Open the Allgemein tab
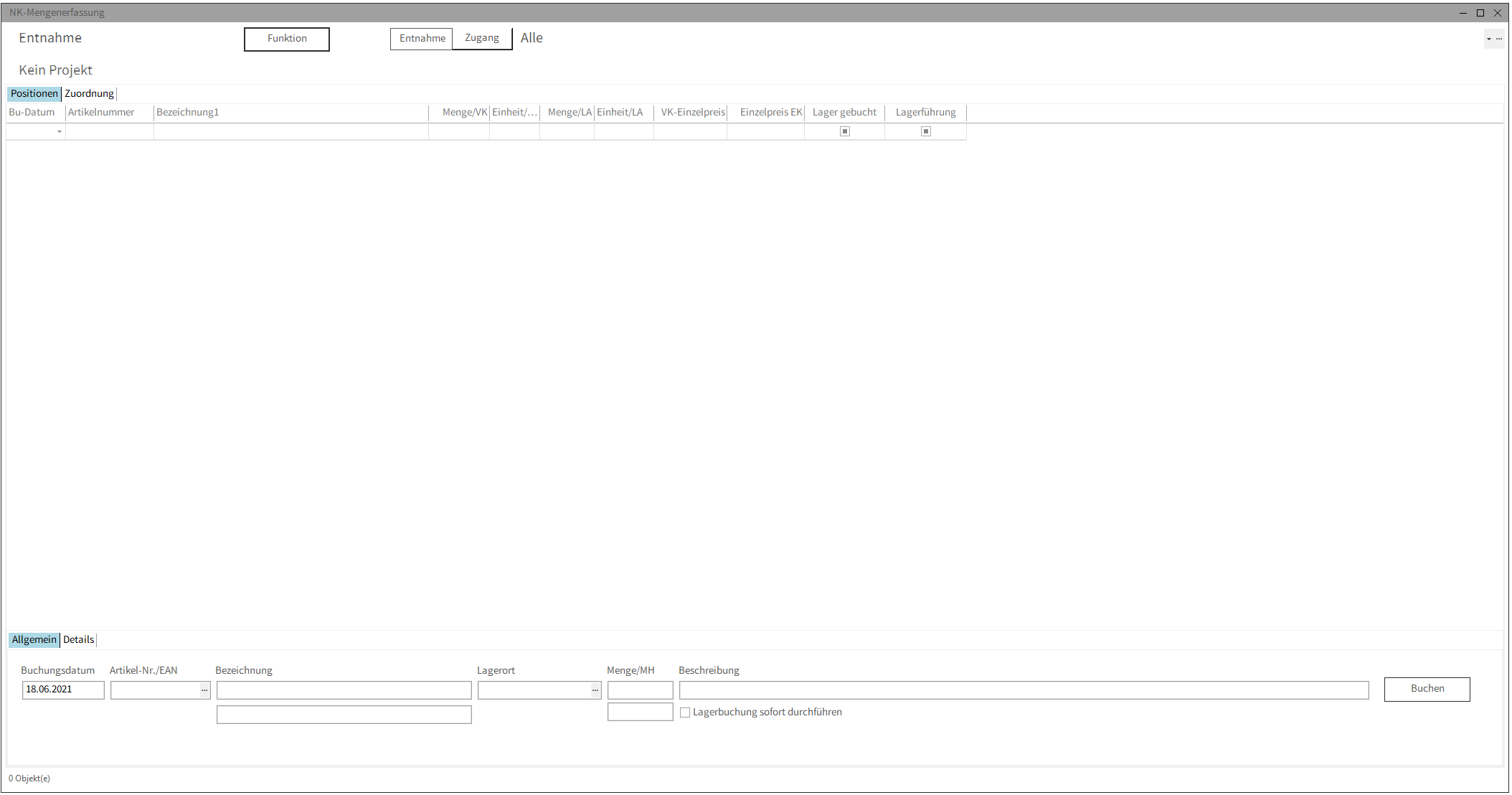 (34, 639)
